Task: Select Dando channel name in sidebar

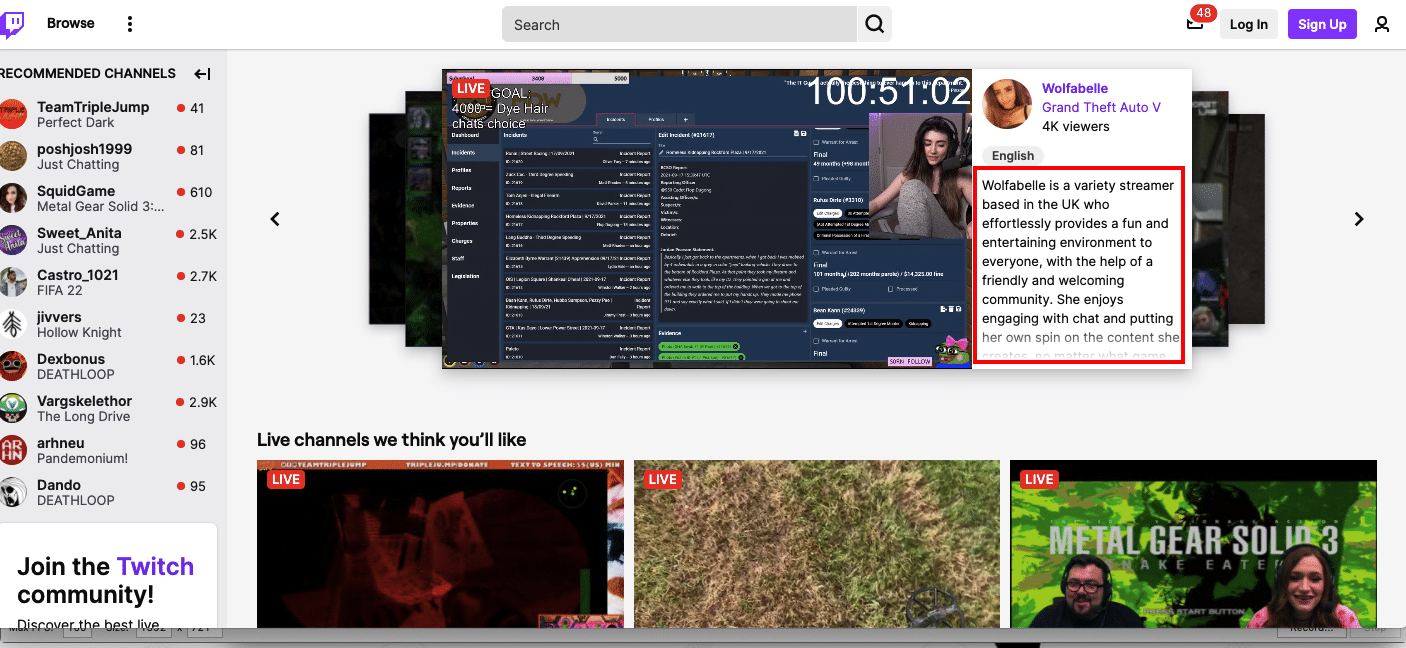Action: (59, 485)
